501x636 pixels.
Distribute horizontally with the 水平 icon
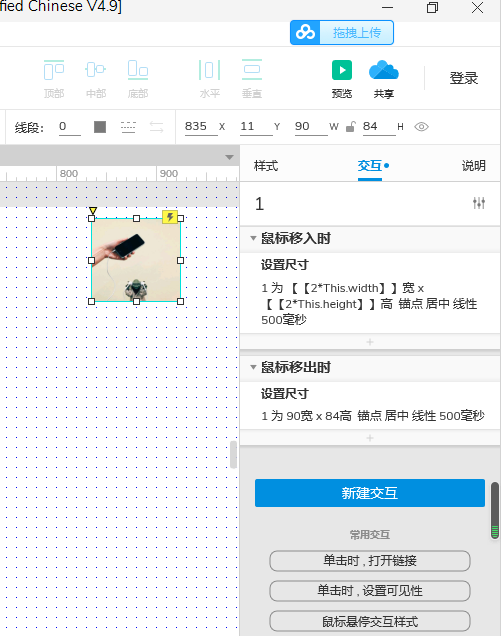point(209,70)
